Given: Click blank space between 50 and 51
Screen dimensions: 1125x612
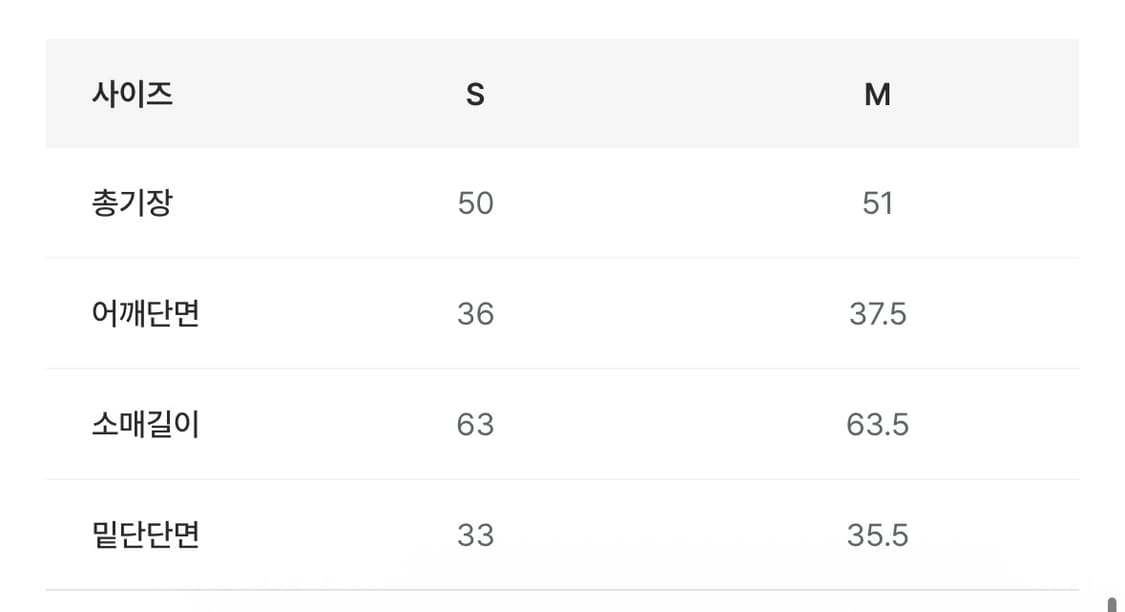Looking at the screenshot, I should 676,204.
